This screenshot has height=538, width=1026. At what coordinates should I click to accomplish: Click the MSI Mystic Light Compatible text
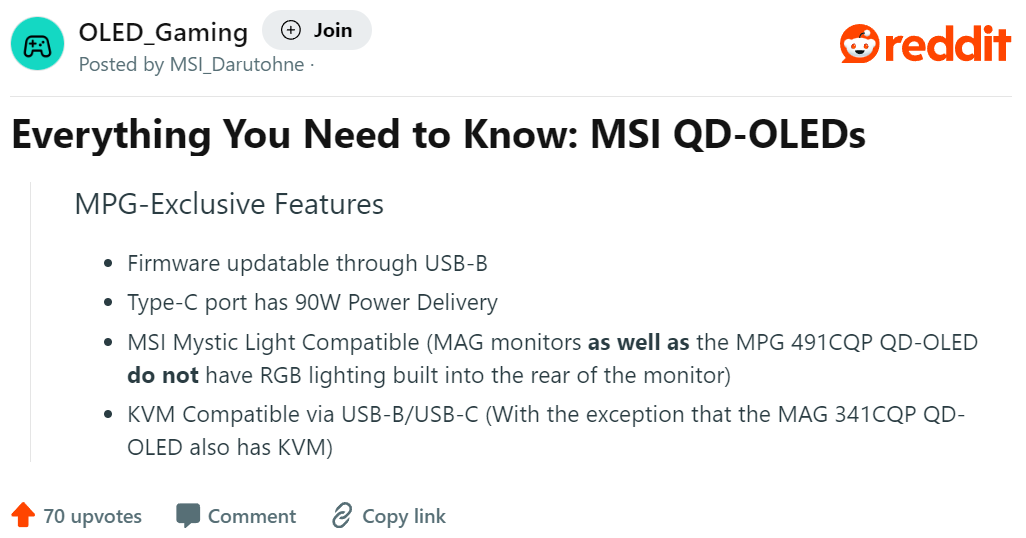pos(273,342)
